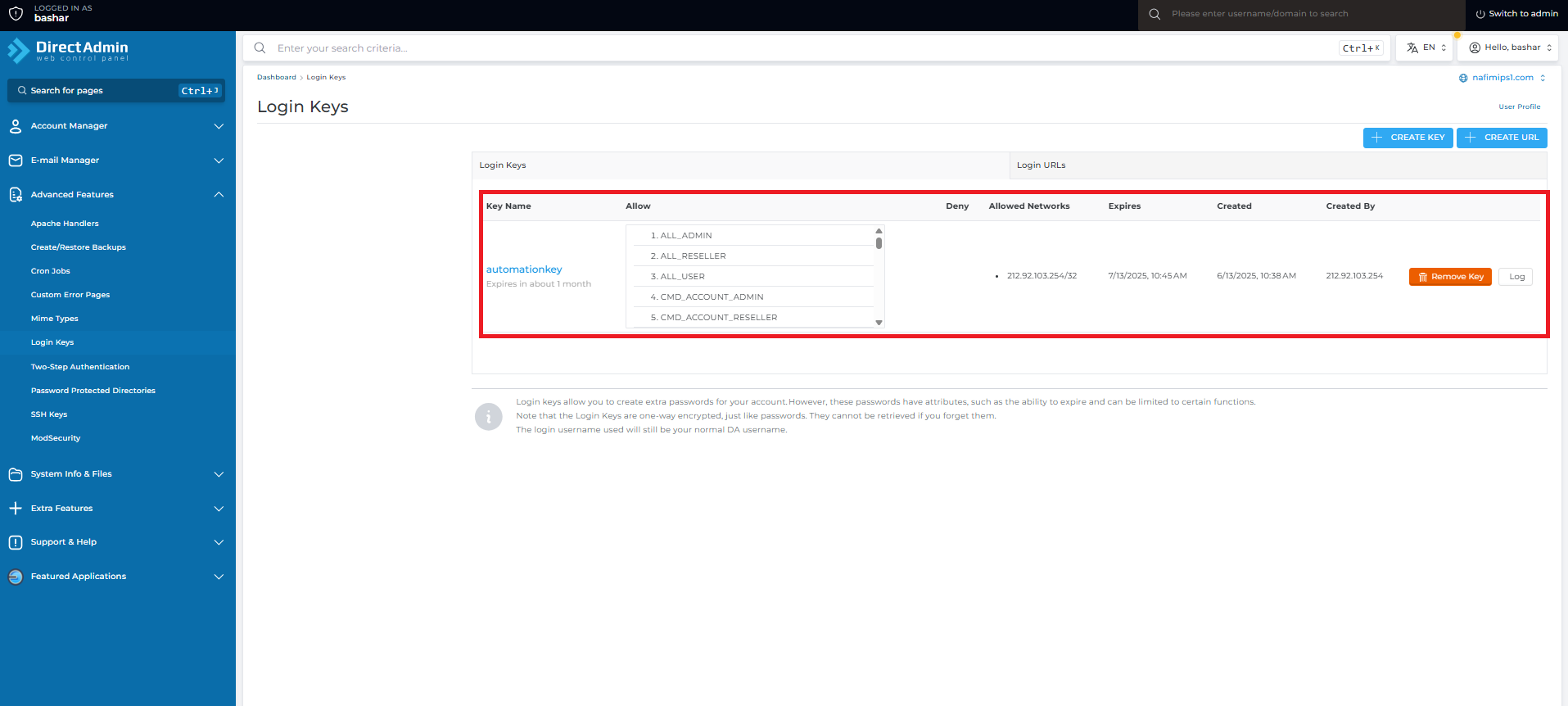Click the language translate icon next to EN
Viewport: 1568px width, 706px height.
tap(1412, 48)
